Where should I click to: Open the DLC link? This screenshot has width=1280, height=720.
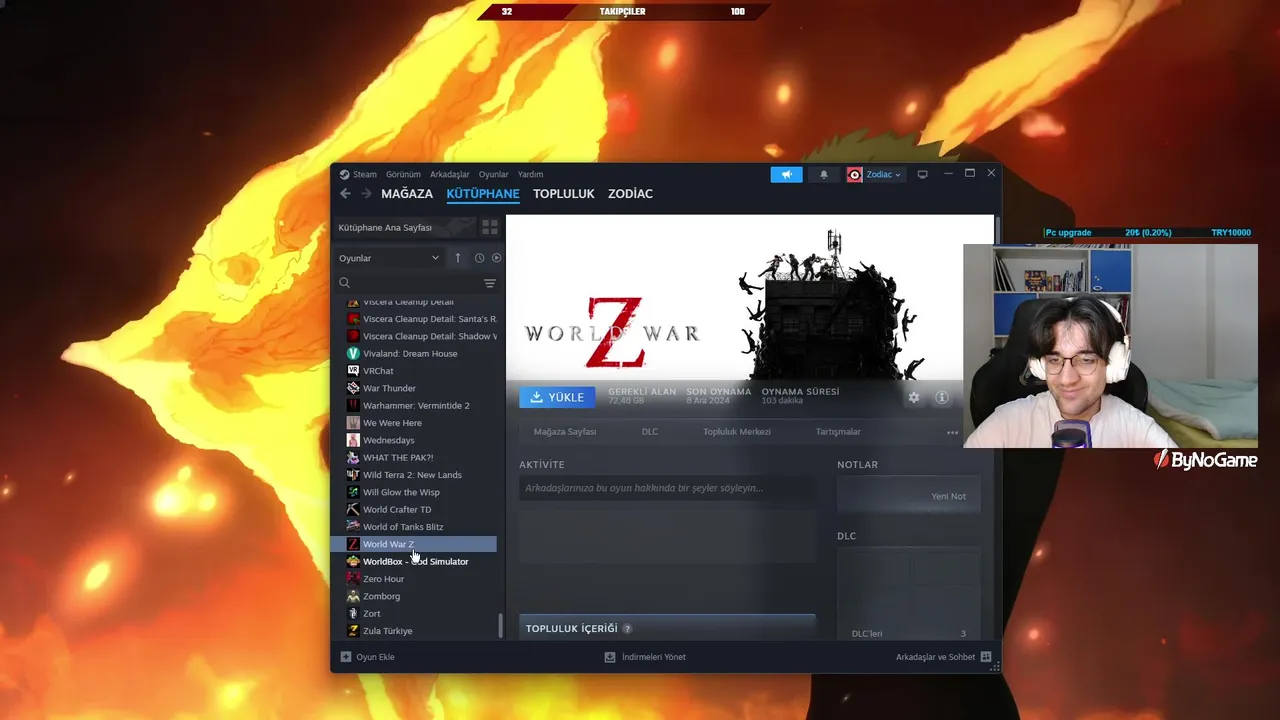coord(650,432)
